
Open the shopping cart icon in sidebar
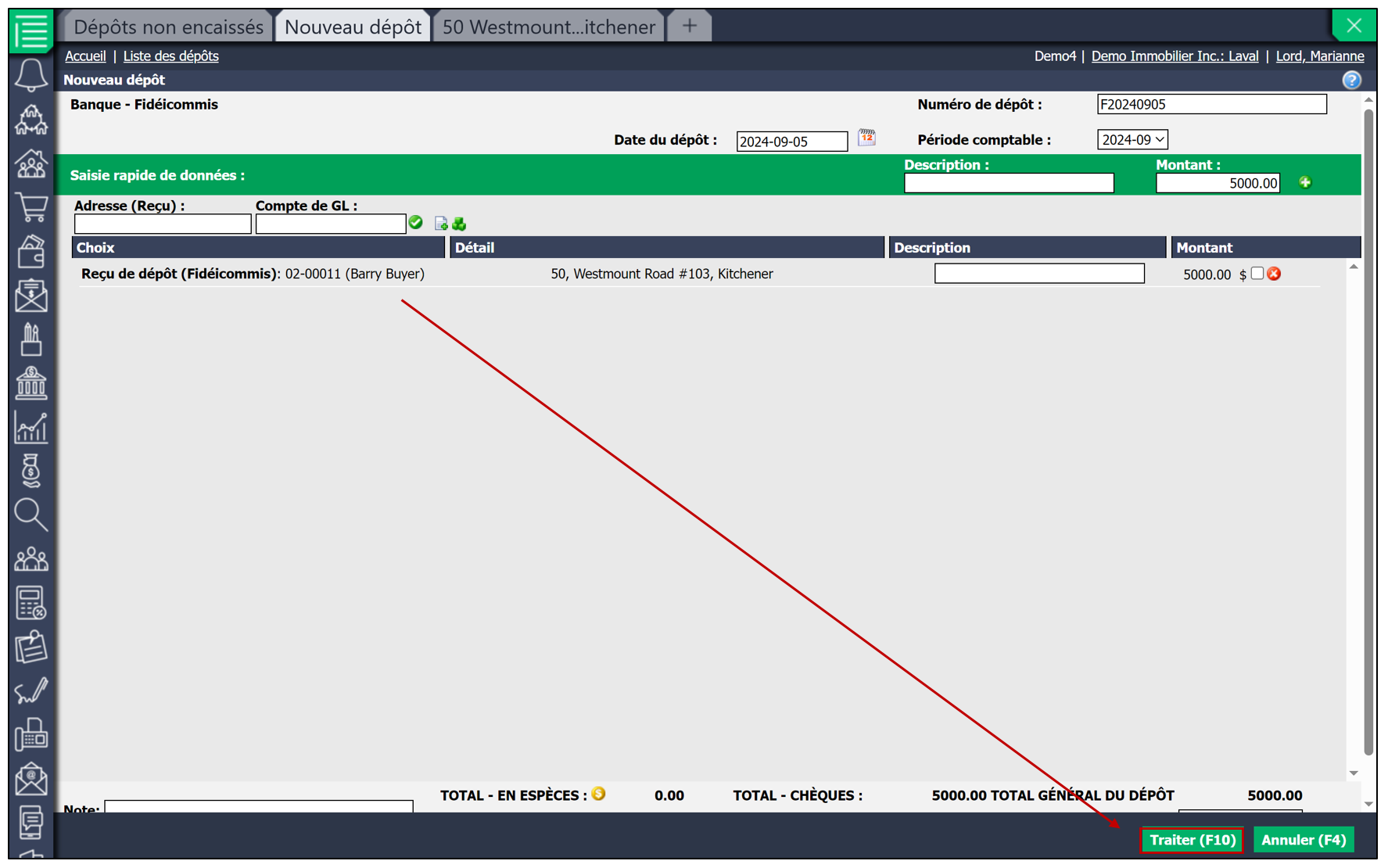[31, 208]
